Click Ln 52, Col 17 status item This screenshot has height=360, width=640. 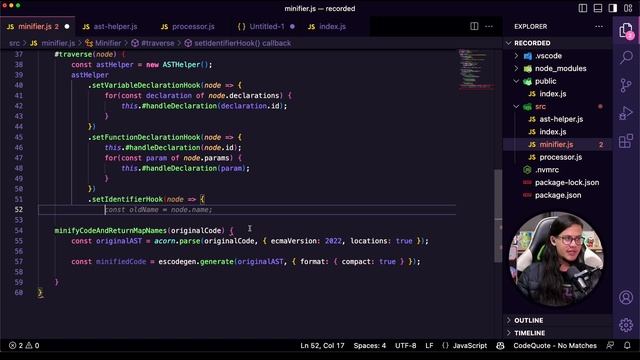(322, 345)
